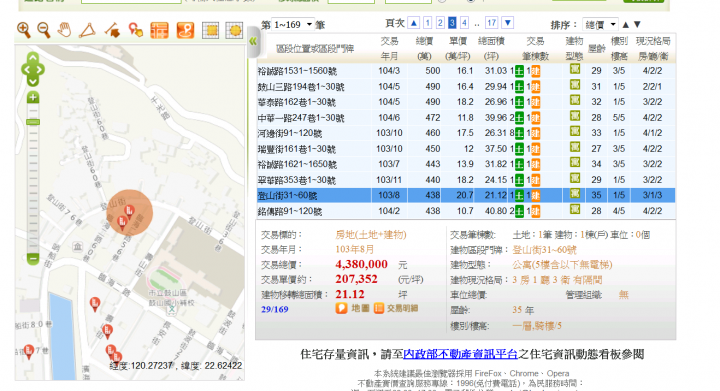Activate the hand pan tool

(64, 30)
